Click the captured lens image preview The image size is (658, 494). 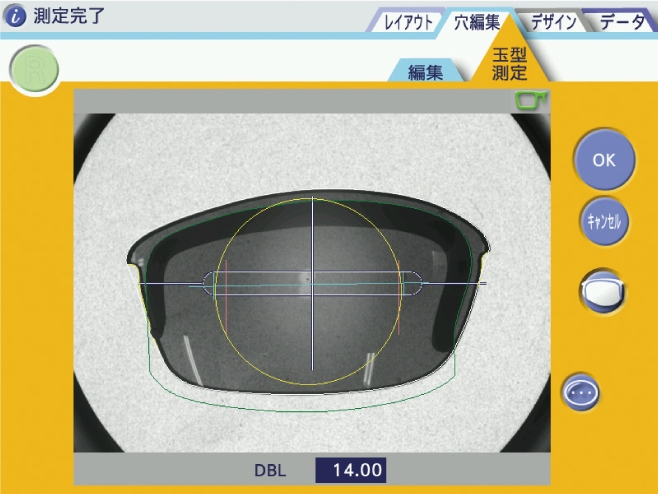[312, 282]
